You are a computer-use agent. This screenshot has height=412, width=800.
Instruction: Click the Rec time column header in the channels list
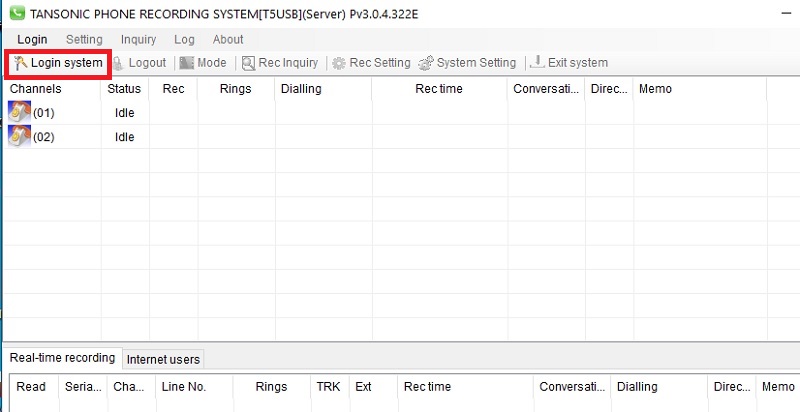(x=438, y=89)
